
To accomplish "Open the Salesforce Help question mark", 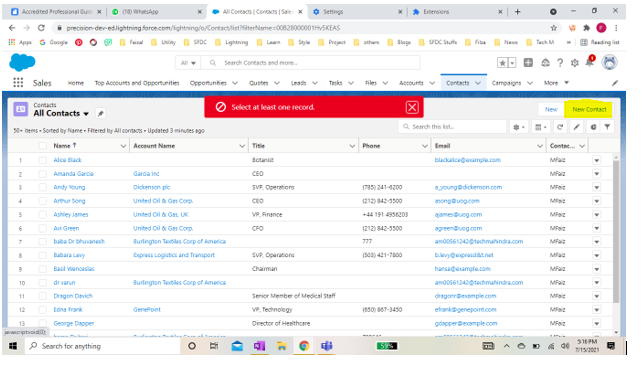I will point(560,63).
